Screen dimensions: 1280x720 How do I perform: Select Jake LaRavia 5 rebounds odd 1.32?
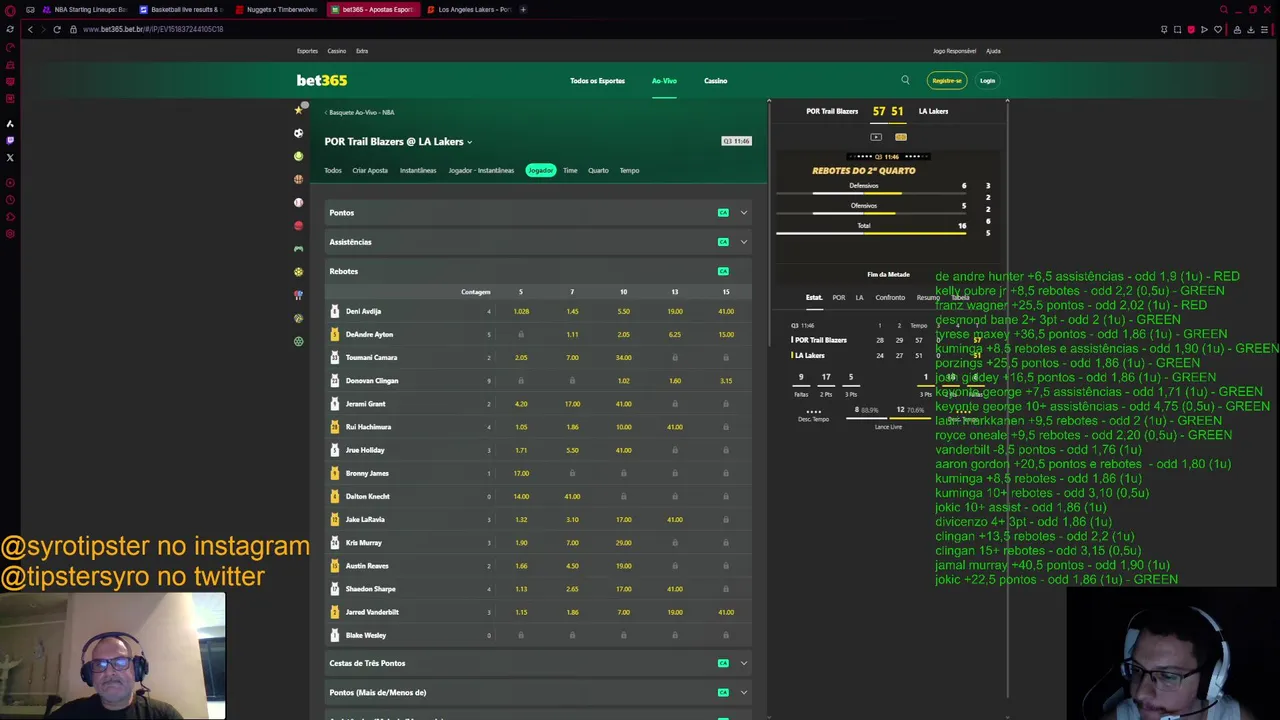click(x=521, y=519)
